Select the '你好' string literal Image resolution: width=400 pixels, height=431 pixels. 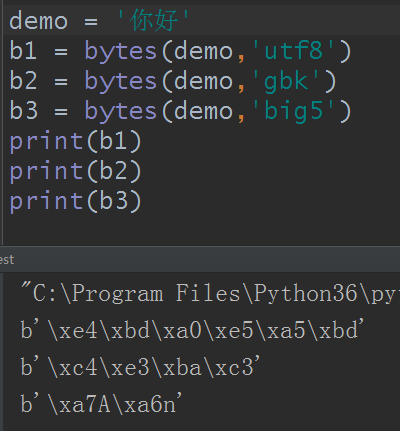tap(154, 21)
